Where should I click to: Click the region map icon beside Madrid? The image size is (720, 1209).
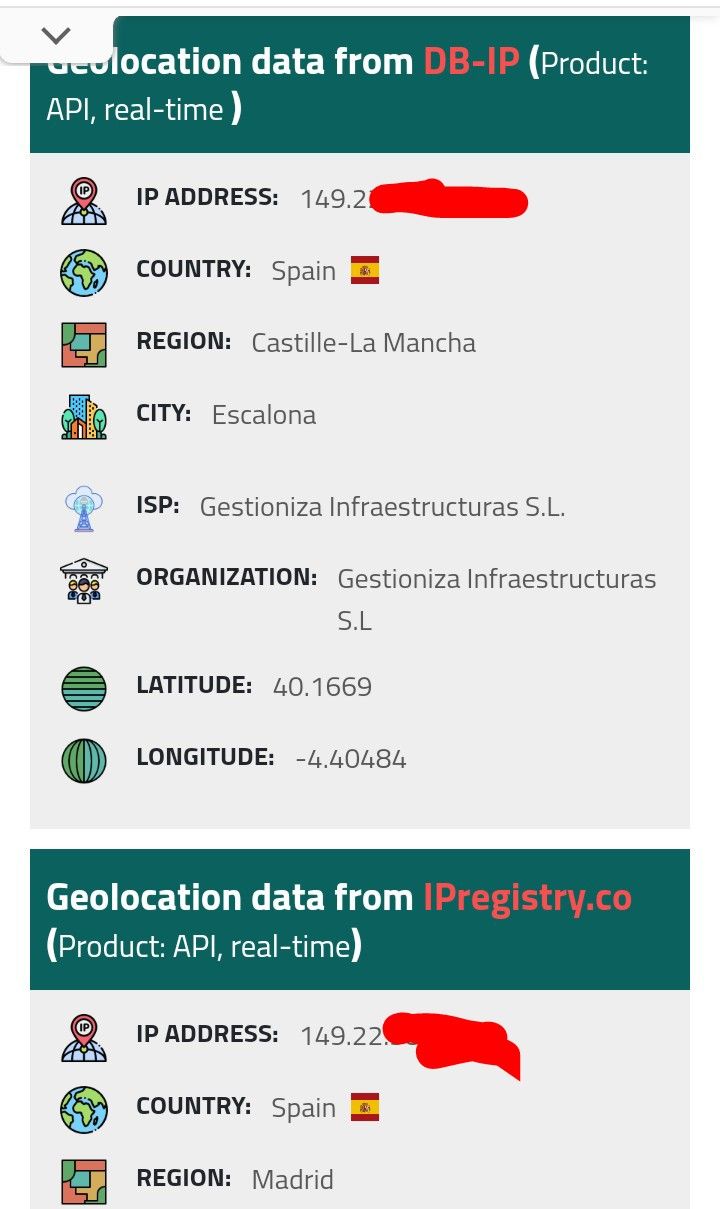tap(84, 1181)
